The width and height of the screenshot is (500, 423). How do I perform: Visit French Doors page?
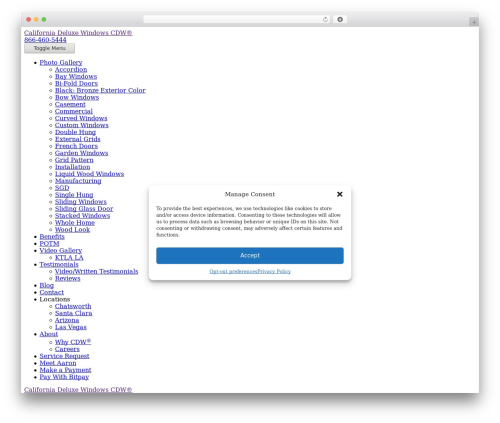pos(76,146)
